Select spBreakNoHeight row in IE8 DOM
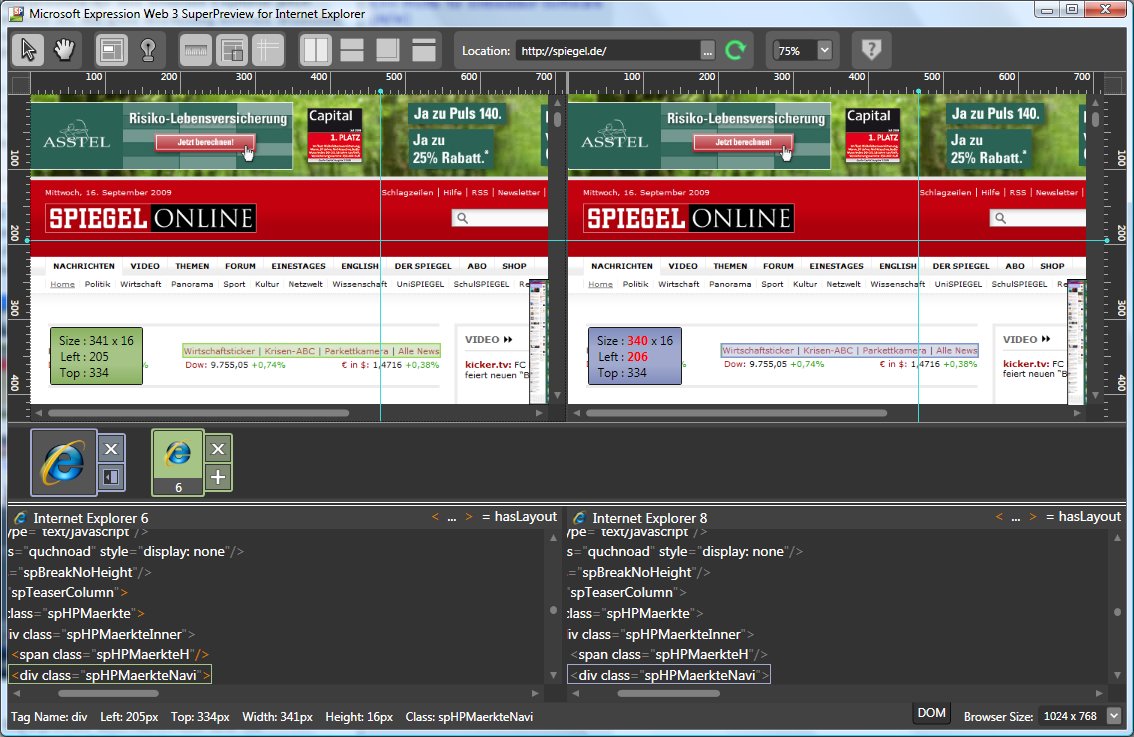Screen dimensions: 1134x737 pyautogui.click(x=639, y=572)
